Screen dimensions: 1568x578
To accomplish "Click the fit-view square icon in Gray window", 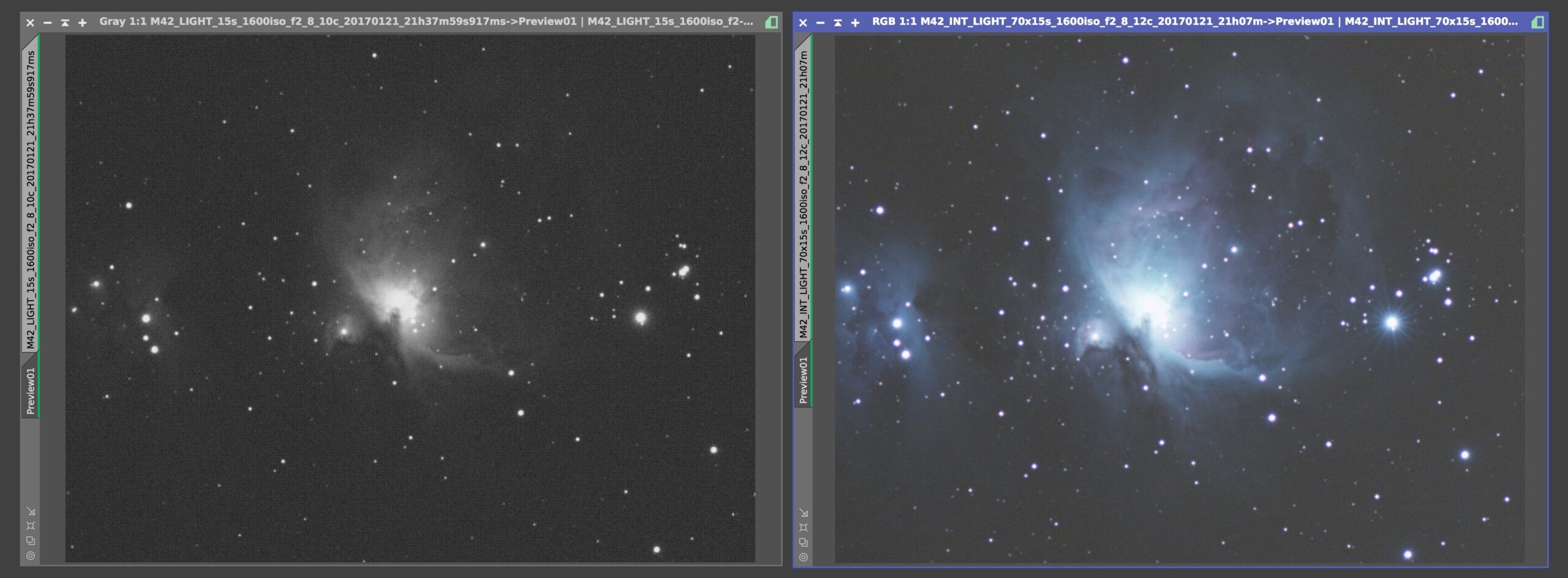I will click(x=31, y=526).
